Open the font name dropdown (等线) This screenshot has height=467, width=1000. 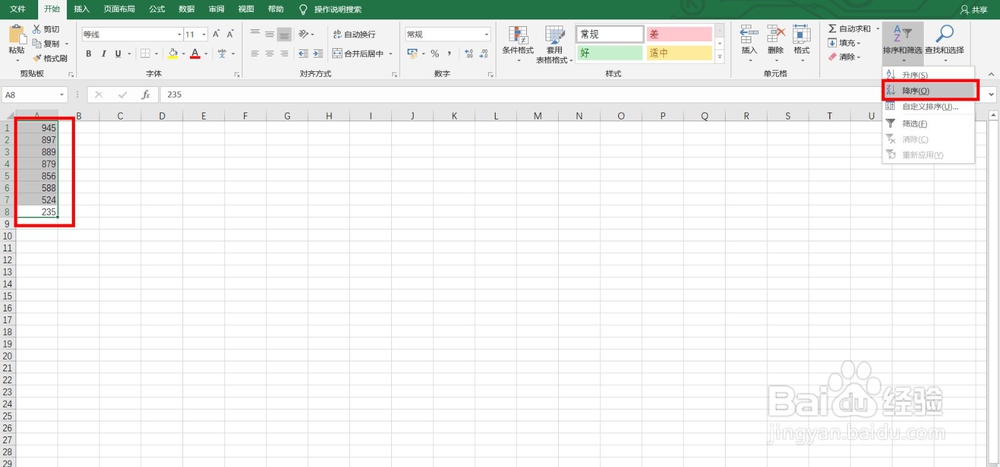[179, 34]
